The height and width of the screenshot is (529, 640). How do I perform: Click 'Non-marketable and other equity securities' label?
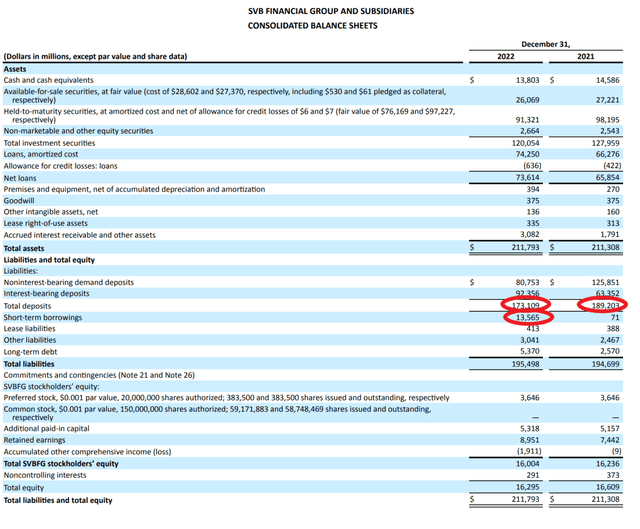pyautogui.click(x=78, y=131)
